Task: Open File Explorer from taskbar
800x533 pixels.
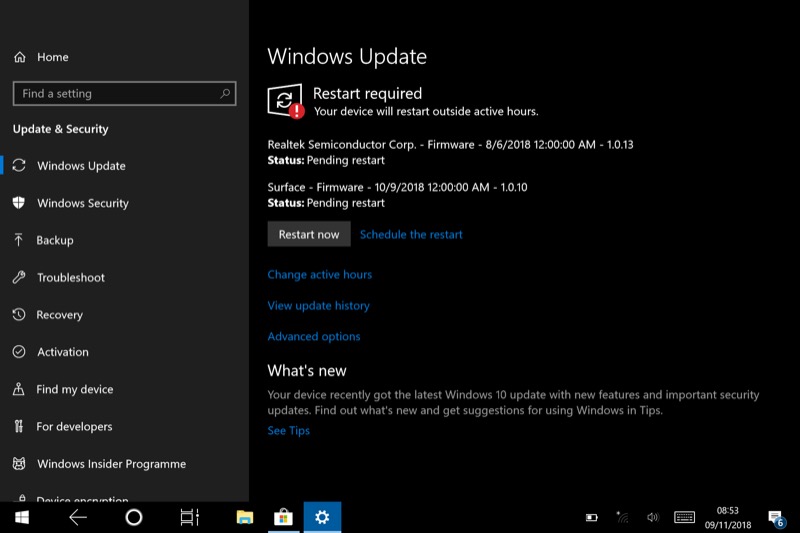Action: pyautogui.click(x=245, y=517)
